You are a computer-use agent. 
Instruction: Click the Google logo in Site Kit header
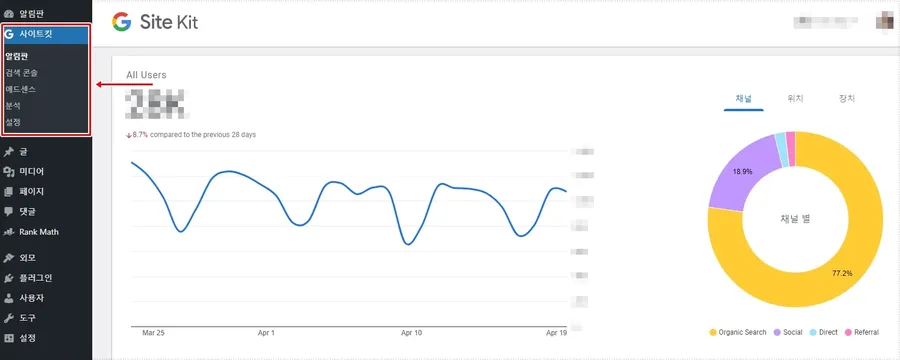click(x=122, y=22)
